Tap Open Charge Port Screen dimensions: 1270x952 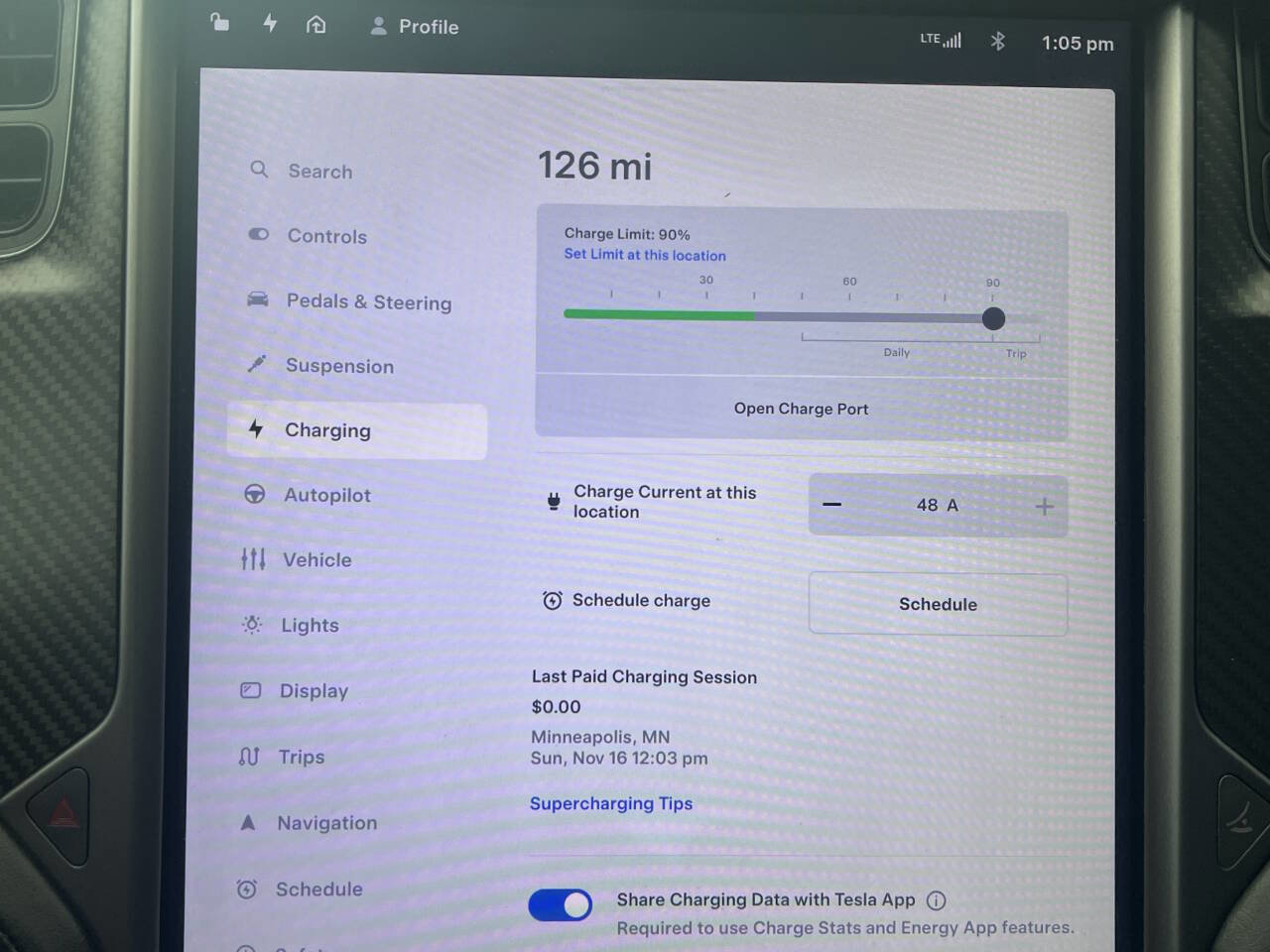(801, 408)
